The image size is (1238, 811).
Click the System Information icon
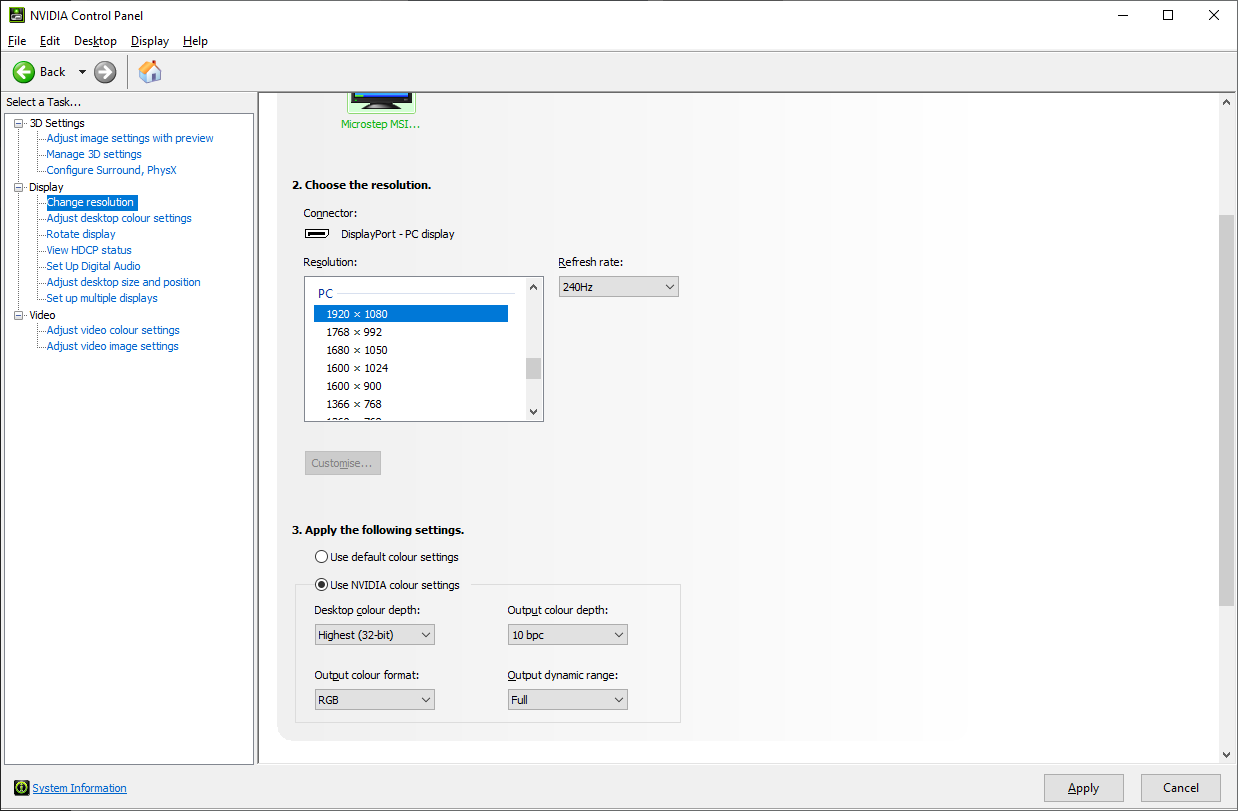20,788
